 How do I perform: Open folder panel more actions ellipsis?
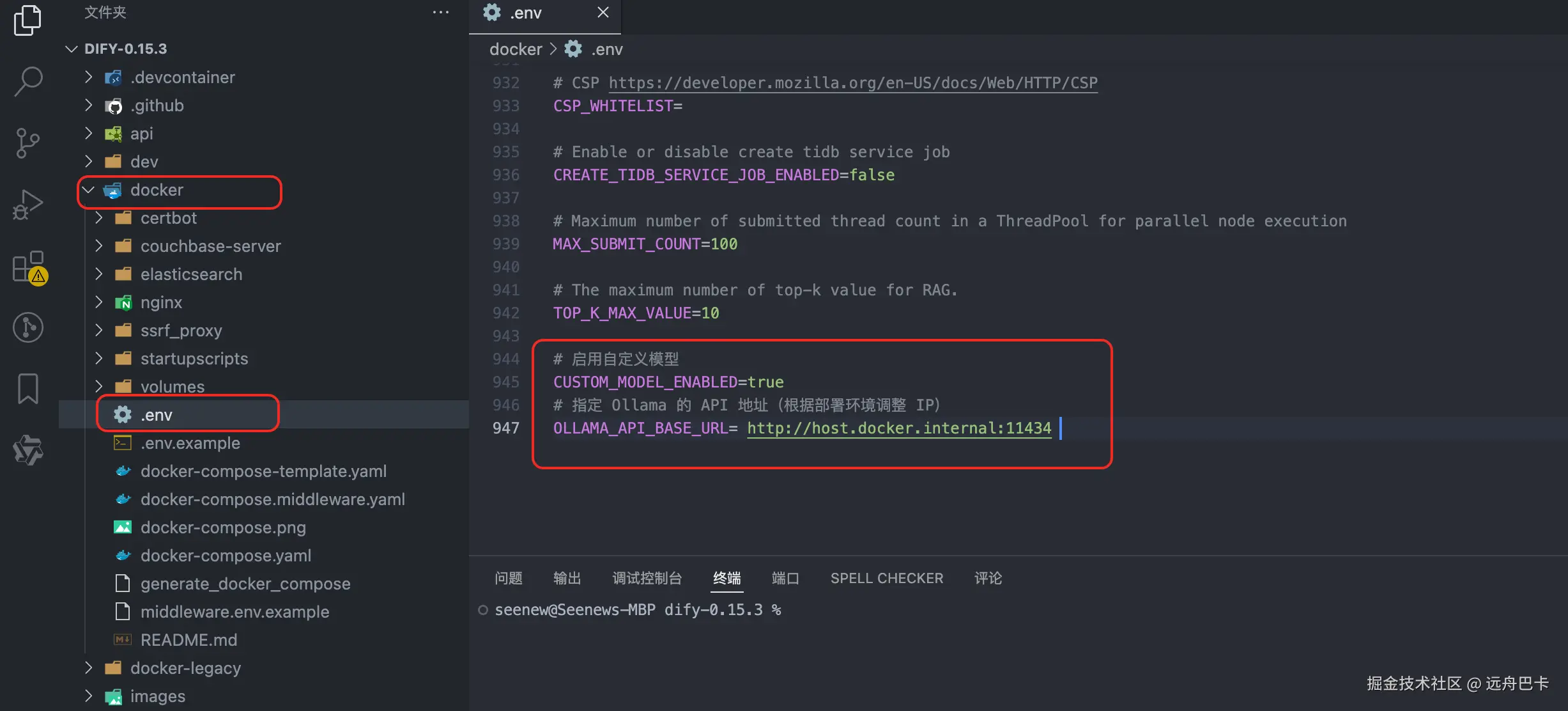point(440,13)
